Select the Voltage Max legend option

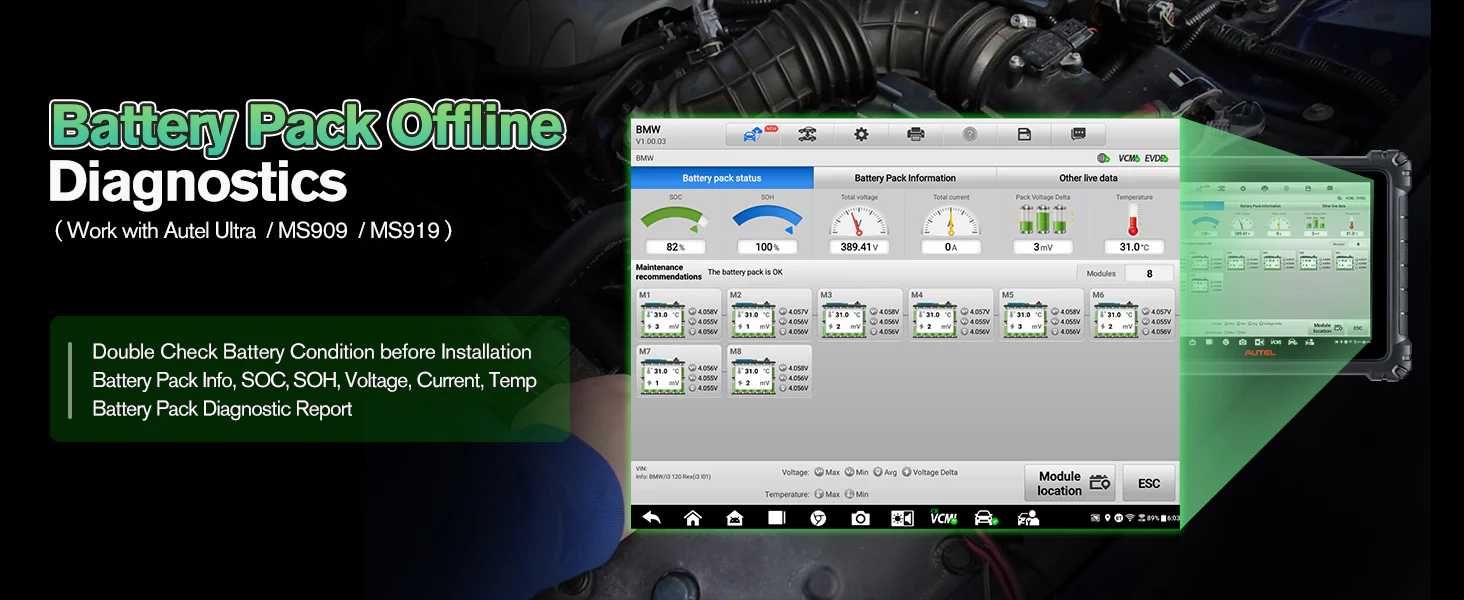click(826, 472)
